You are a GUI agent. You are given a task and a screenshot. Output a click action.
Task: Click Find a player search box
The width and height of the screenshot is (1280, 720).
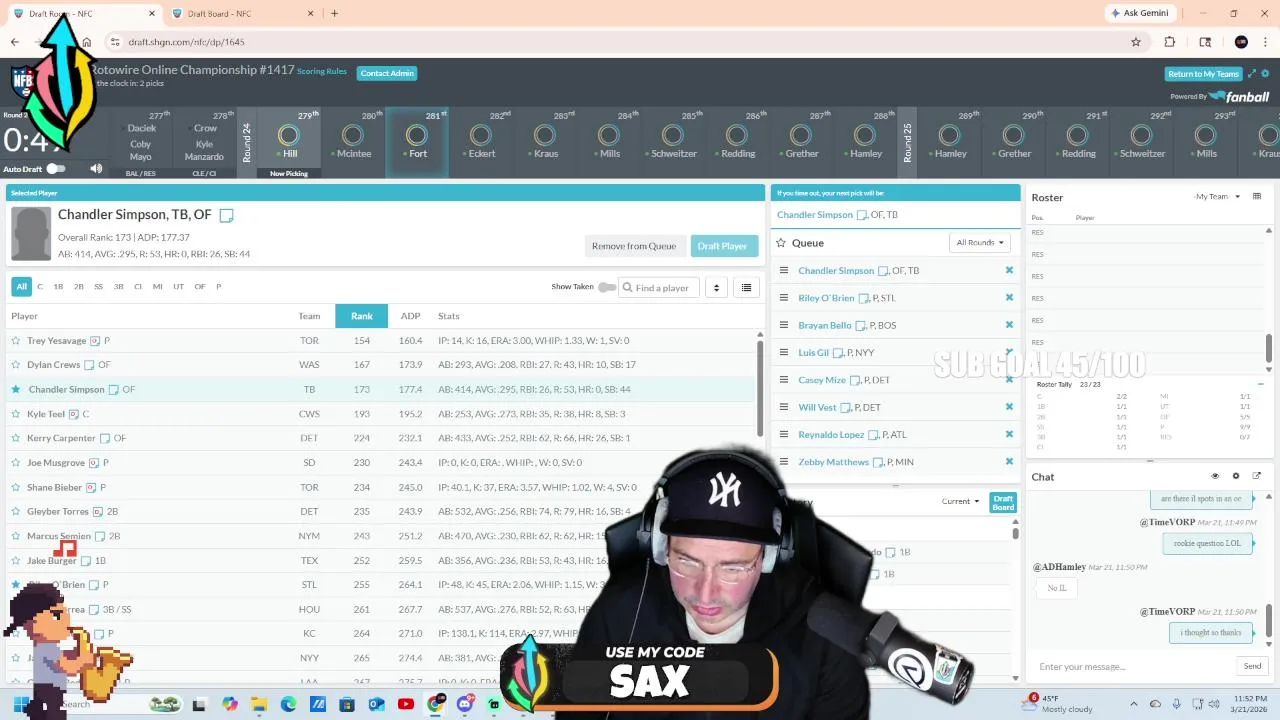(x=657, y=287)
